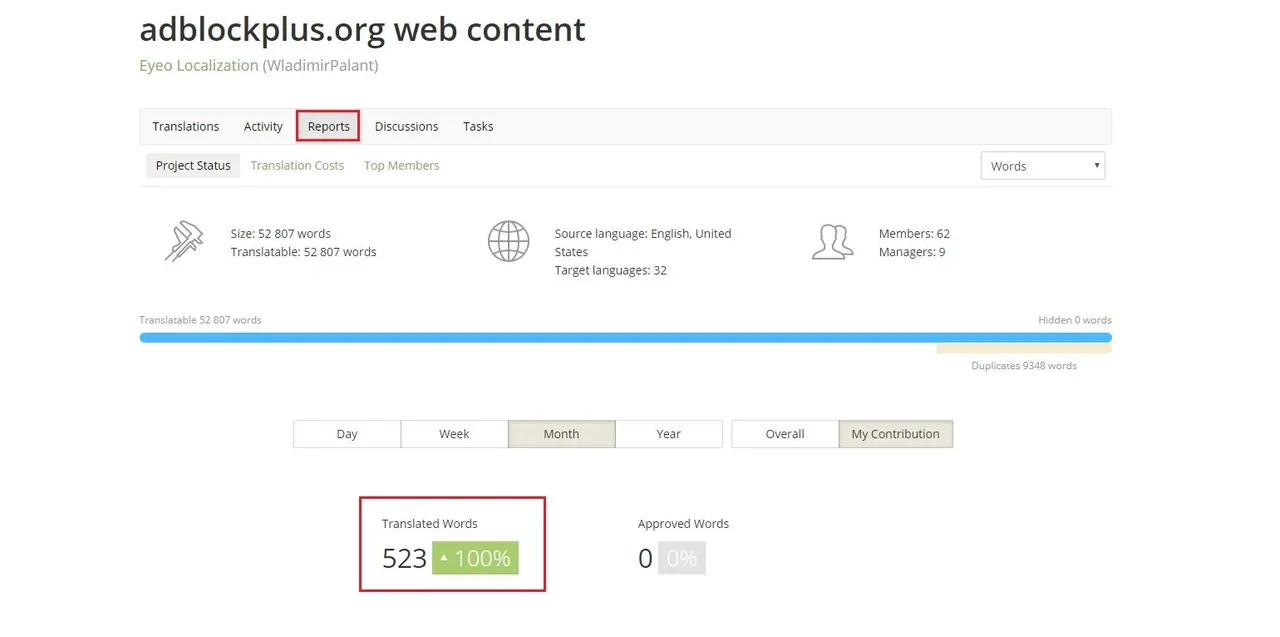The width and height of the screenshot is (1280, 637).
Task: Switch to Overall statistics
Action: click(x=785, y=434)
